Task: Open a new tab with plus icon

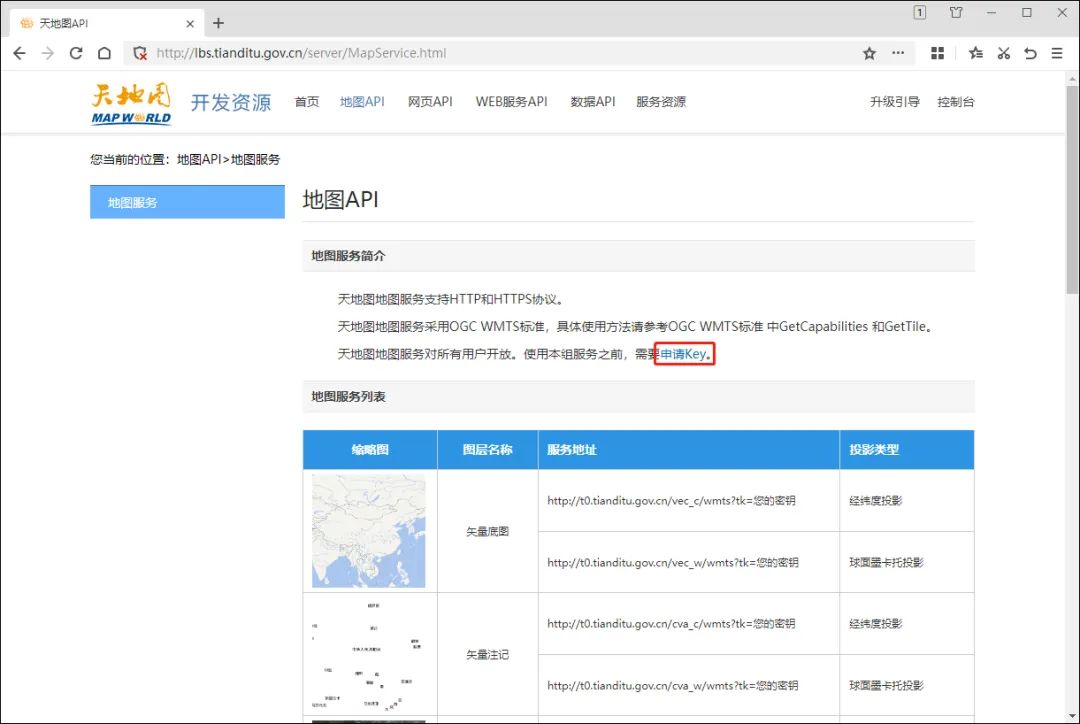Action: (x=218, y=23)
